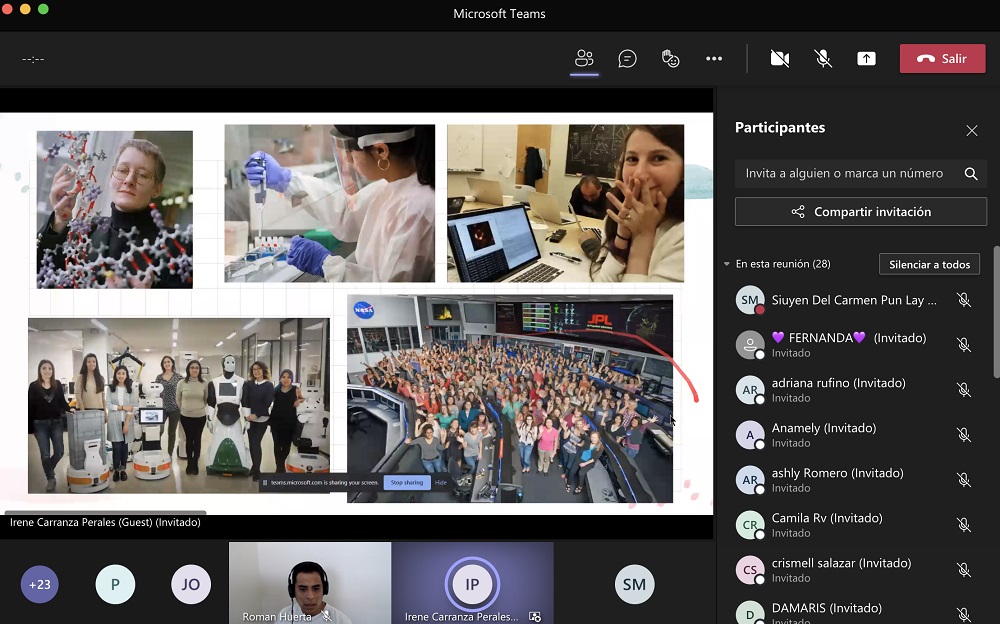
Task: Select Anamely's A avatar
Action: [x=750, y=435]
